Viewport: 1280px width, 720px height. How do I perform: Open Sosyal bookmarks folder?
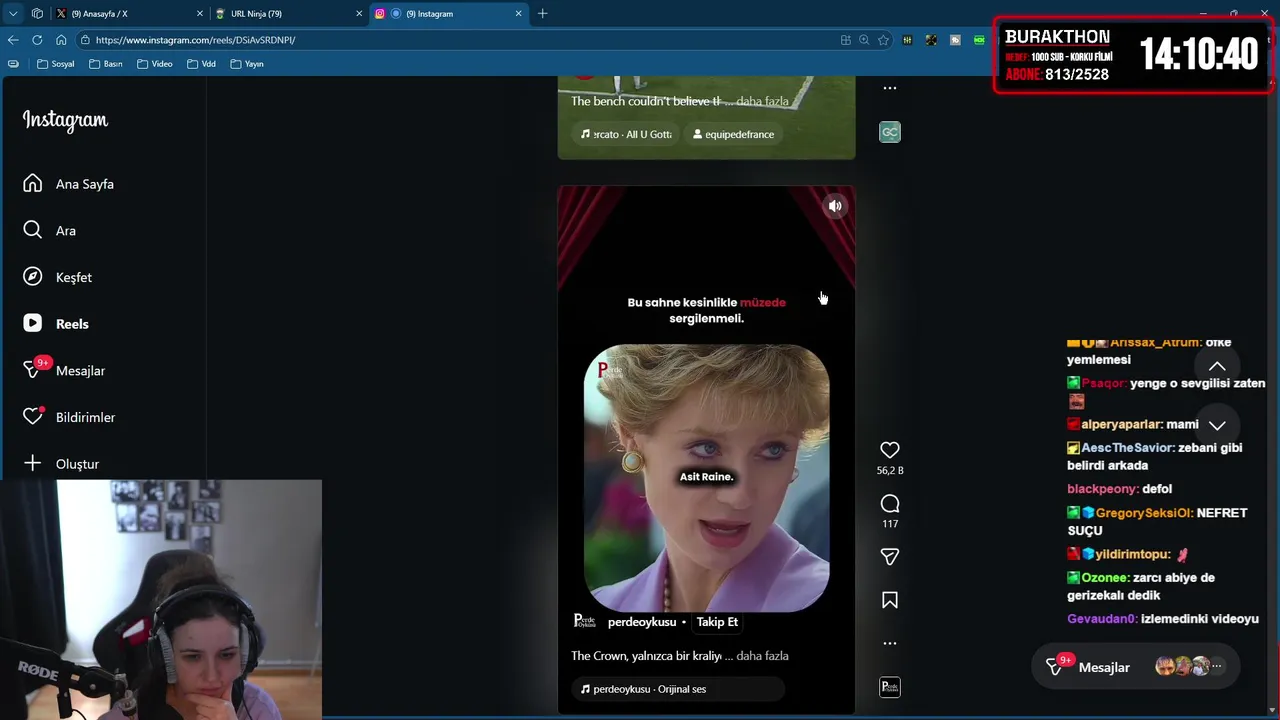point(55,64)
